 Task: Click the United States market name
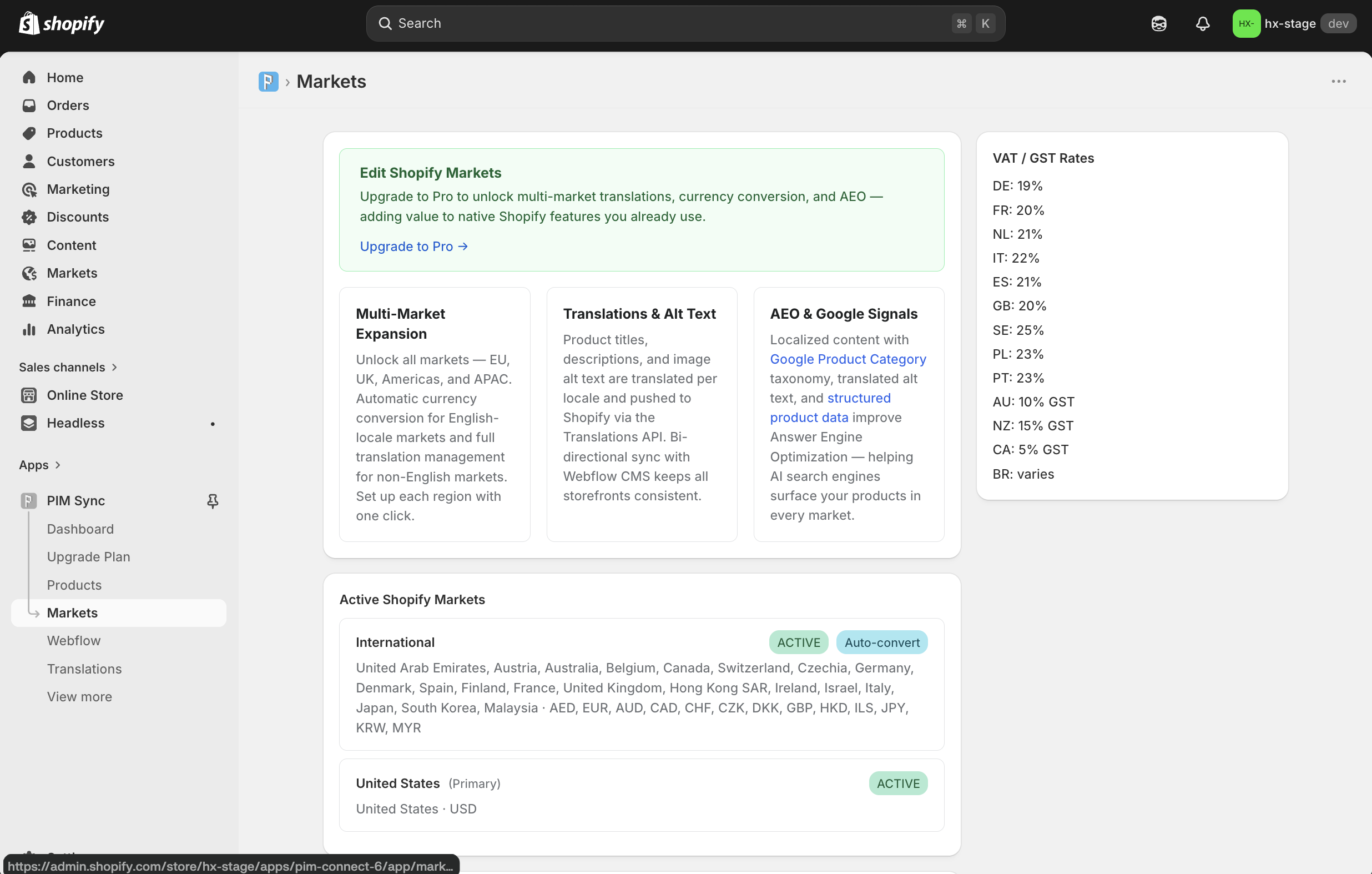coord(398,783)
